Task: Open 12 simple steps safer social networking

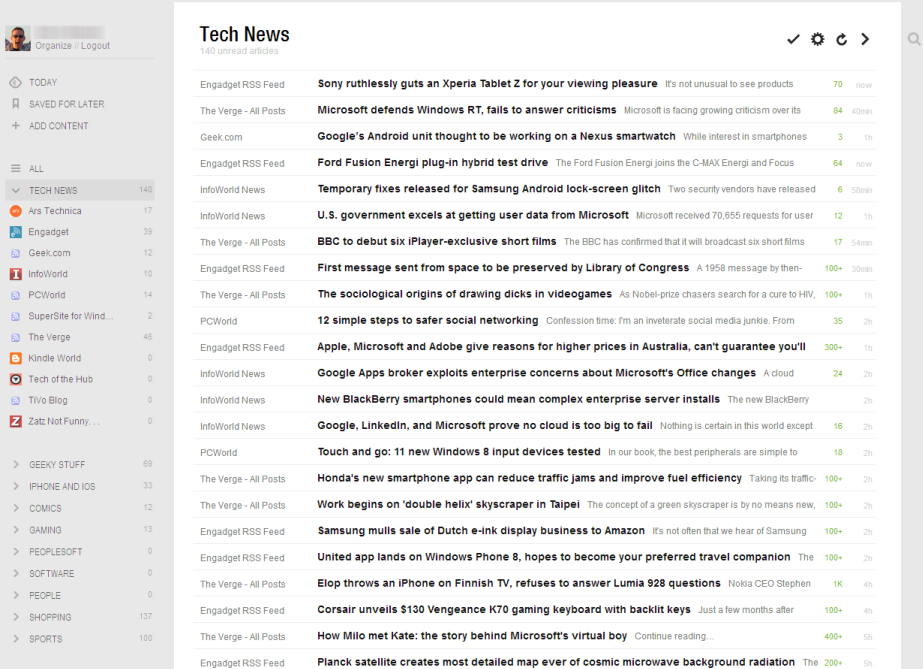Action: pos(428,321)
